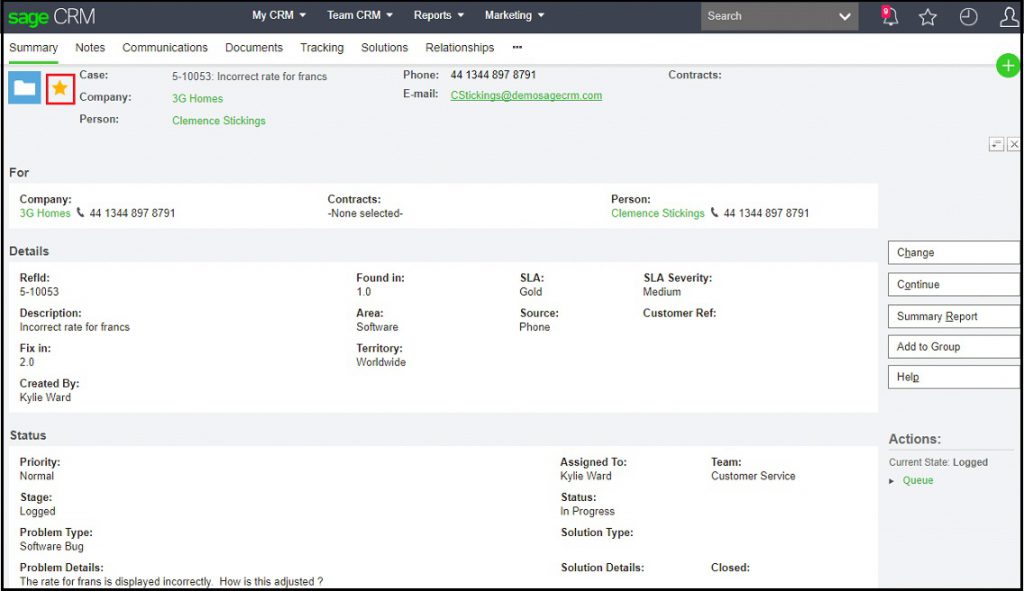Image resolution: width=1024 pixels, height=591 pixels.
Task: Close the panel with X icon
Action: pyautogui.click(x=1013, y=144)
